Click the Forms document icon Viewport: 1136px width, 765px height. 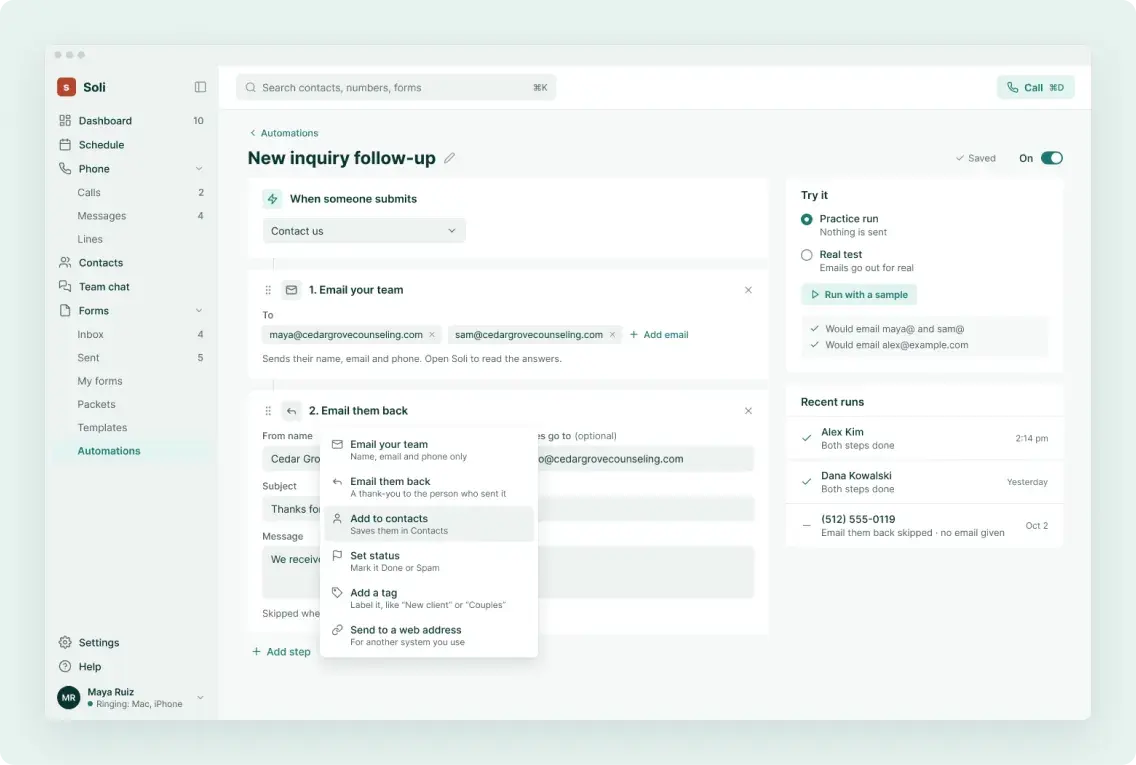pos(65,310)
